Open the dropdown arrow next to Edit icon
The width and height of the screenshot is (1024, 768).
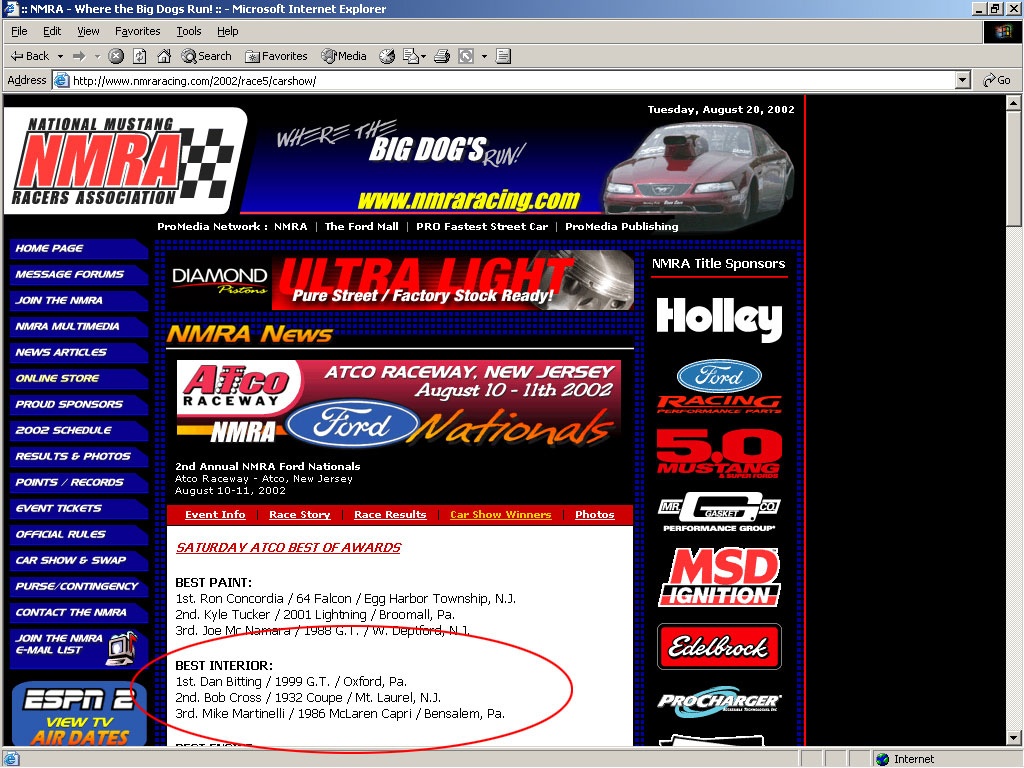pyautogui.click(x=484, y=56)
